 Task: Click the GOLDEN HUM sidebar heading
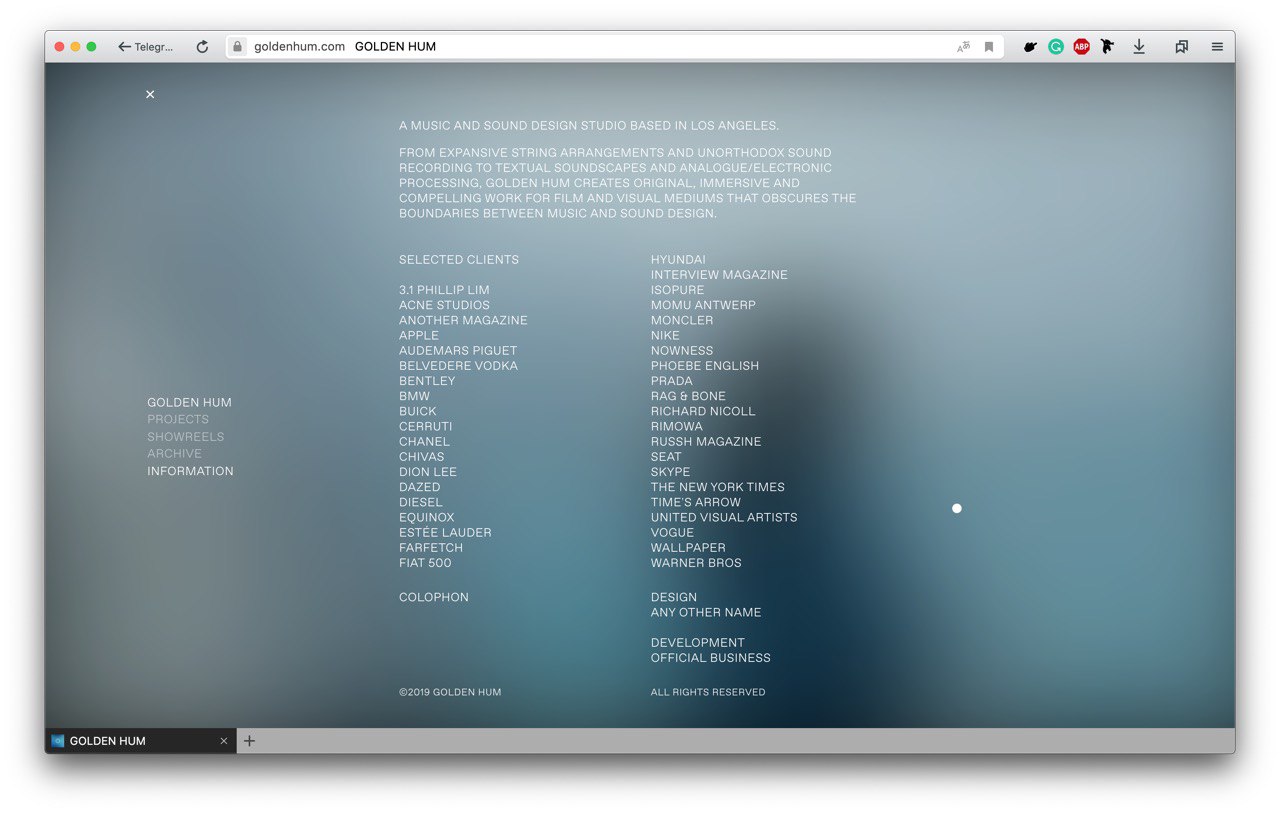[189, 403]
